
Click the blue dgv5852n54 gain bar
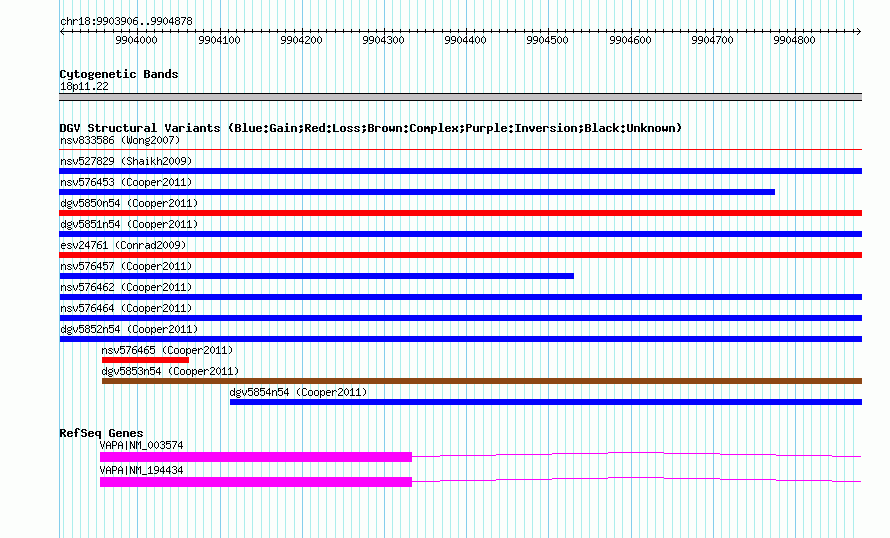point(460,339)
